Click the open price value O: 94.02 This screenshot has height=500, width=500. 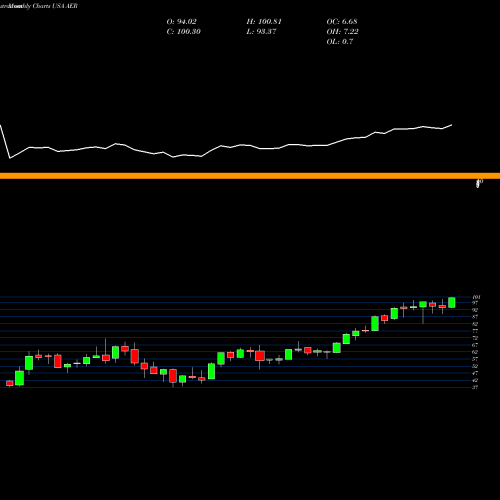182,22
